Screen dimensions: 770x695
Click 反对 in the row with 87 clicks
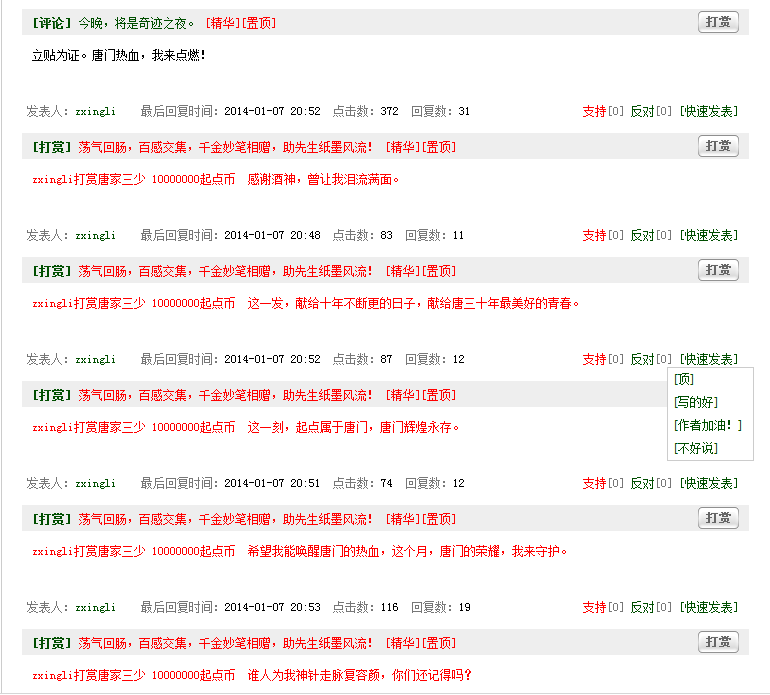coord(642,360)
